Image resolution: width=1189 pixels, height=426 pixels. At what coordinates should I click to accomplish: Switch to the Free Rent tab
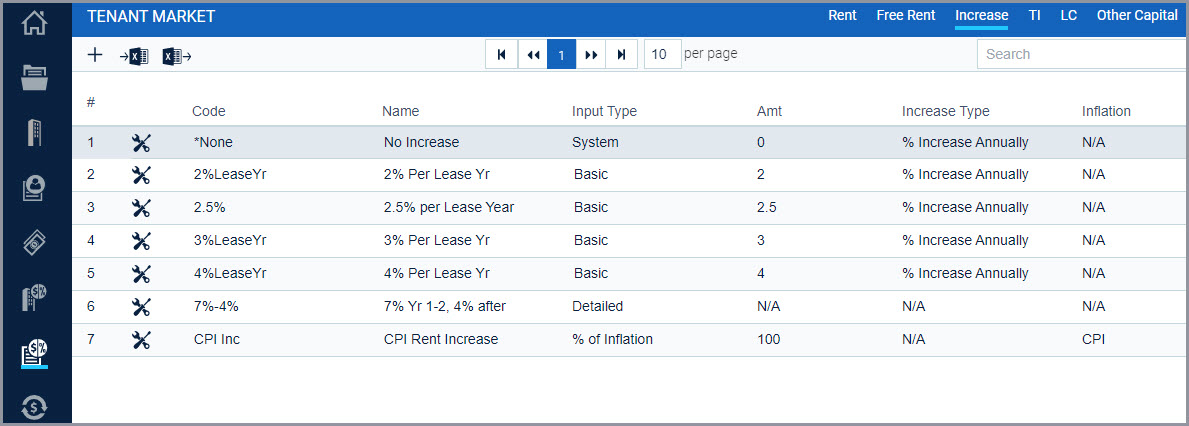coord(906,15)
